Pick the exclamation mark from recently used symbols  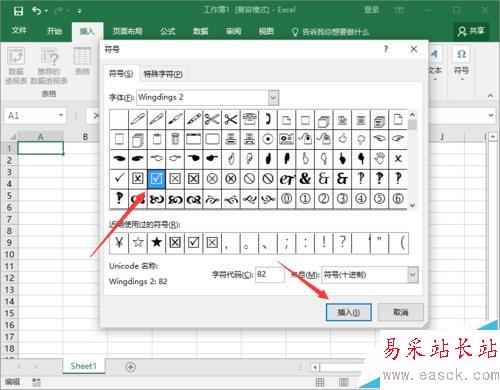pyautogui.click(x=324, y=243)
